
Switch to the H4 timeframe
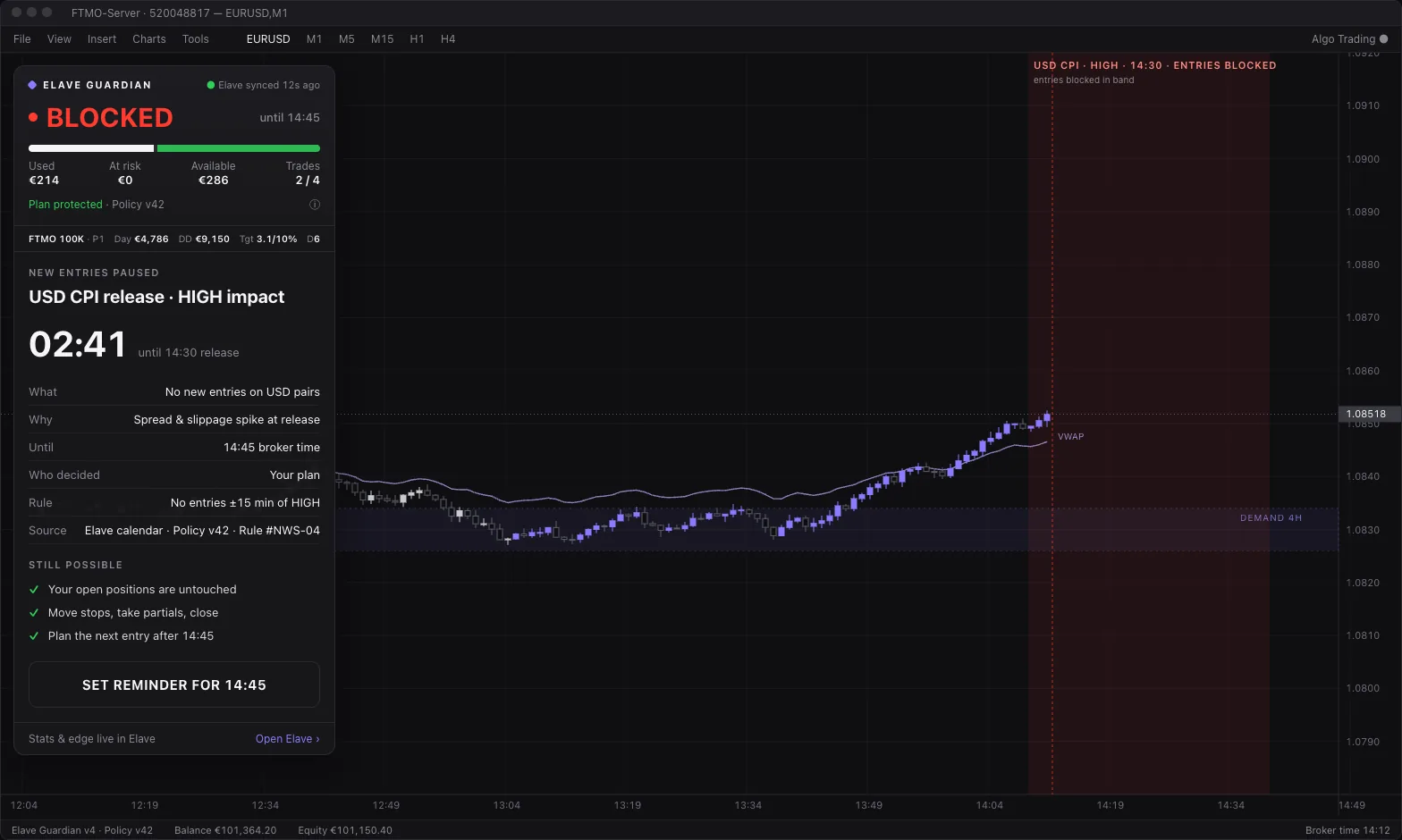(448, 39)
